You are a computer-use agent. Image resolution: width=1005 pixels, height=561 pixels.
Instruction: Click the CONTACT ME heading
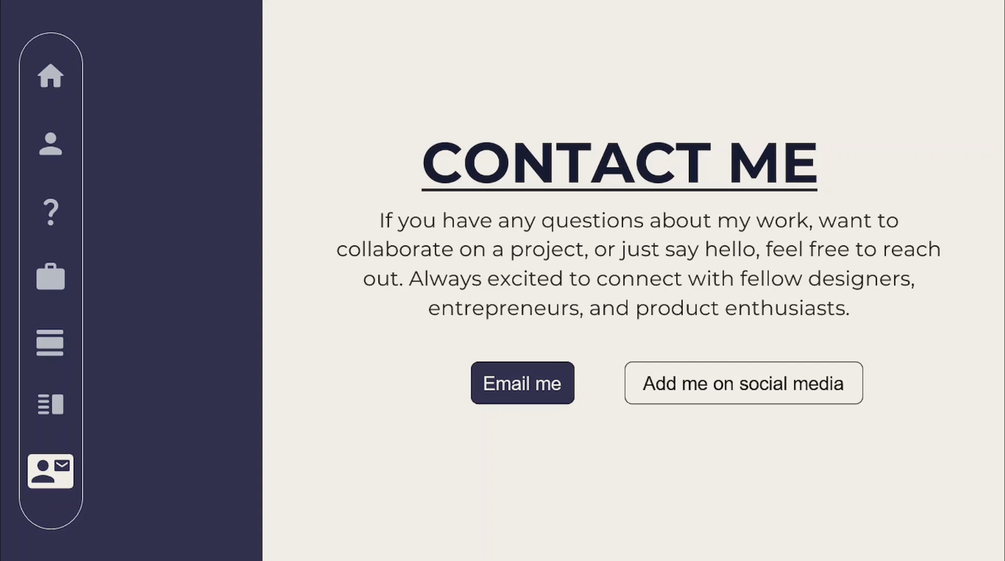click(x=619, y=163)
